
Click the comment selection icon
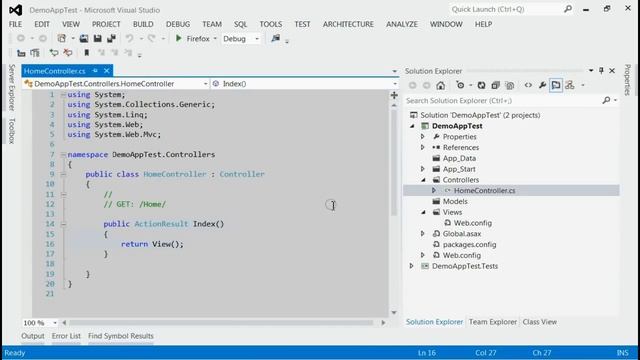tap(53, 53)
